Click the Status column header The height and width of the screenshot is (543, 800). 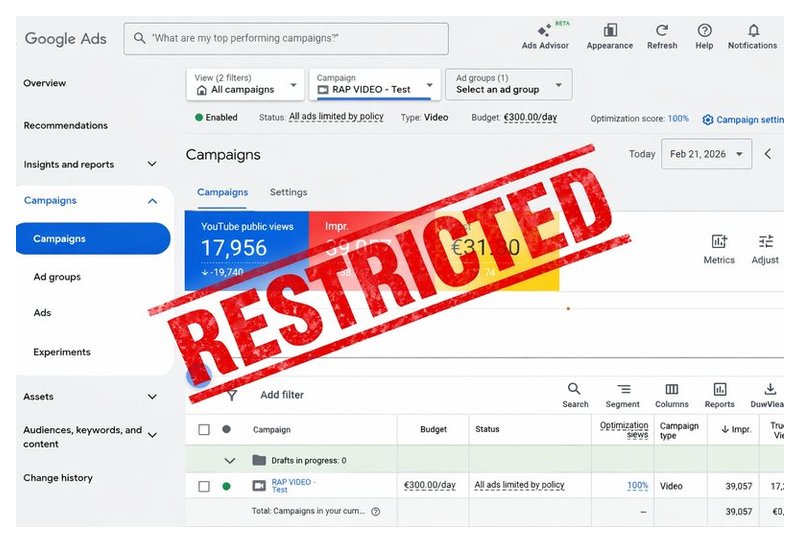(487, 429)
